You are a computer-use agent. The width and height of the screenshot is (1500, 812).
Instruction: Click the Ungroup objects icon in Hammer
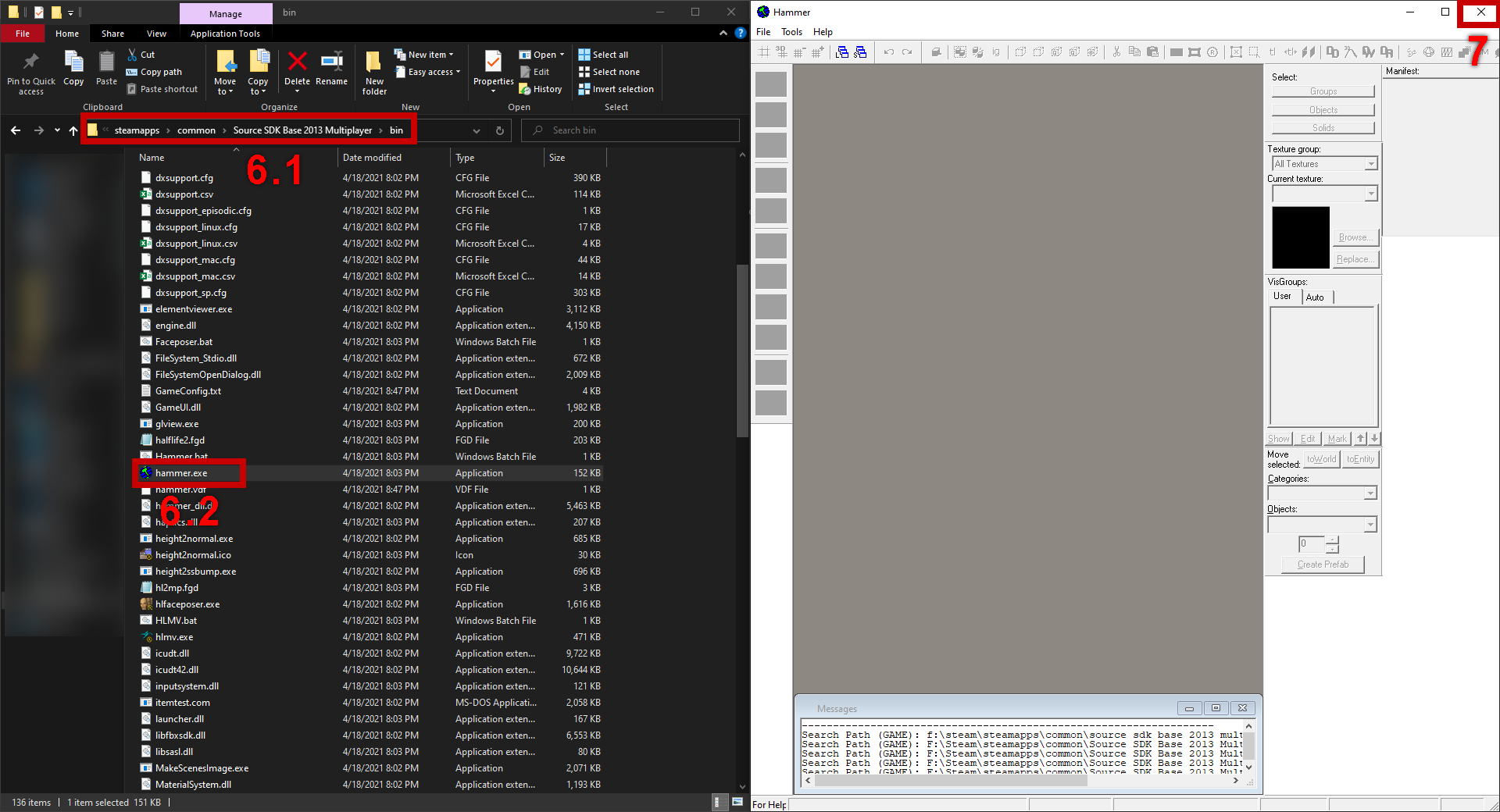[x=978, y=52]
